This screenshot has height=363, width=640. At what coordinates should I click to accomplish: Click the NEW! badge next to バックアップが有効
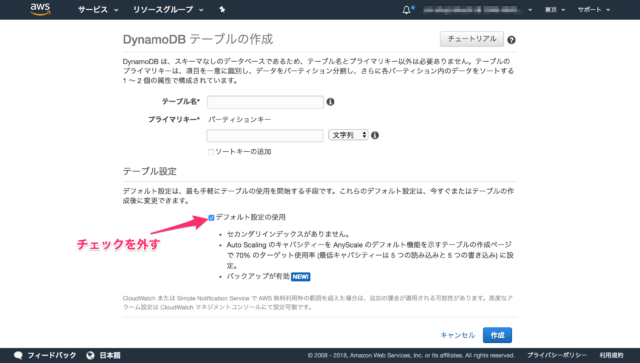pos(300,277)
